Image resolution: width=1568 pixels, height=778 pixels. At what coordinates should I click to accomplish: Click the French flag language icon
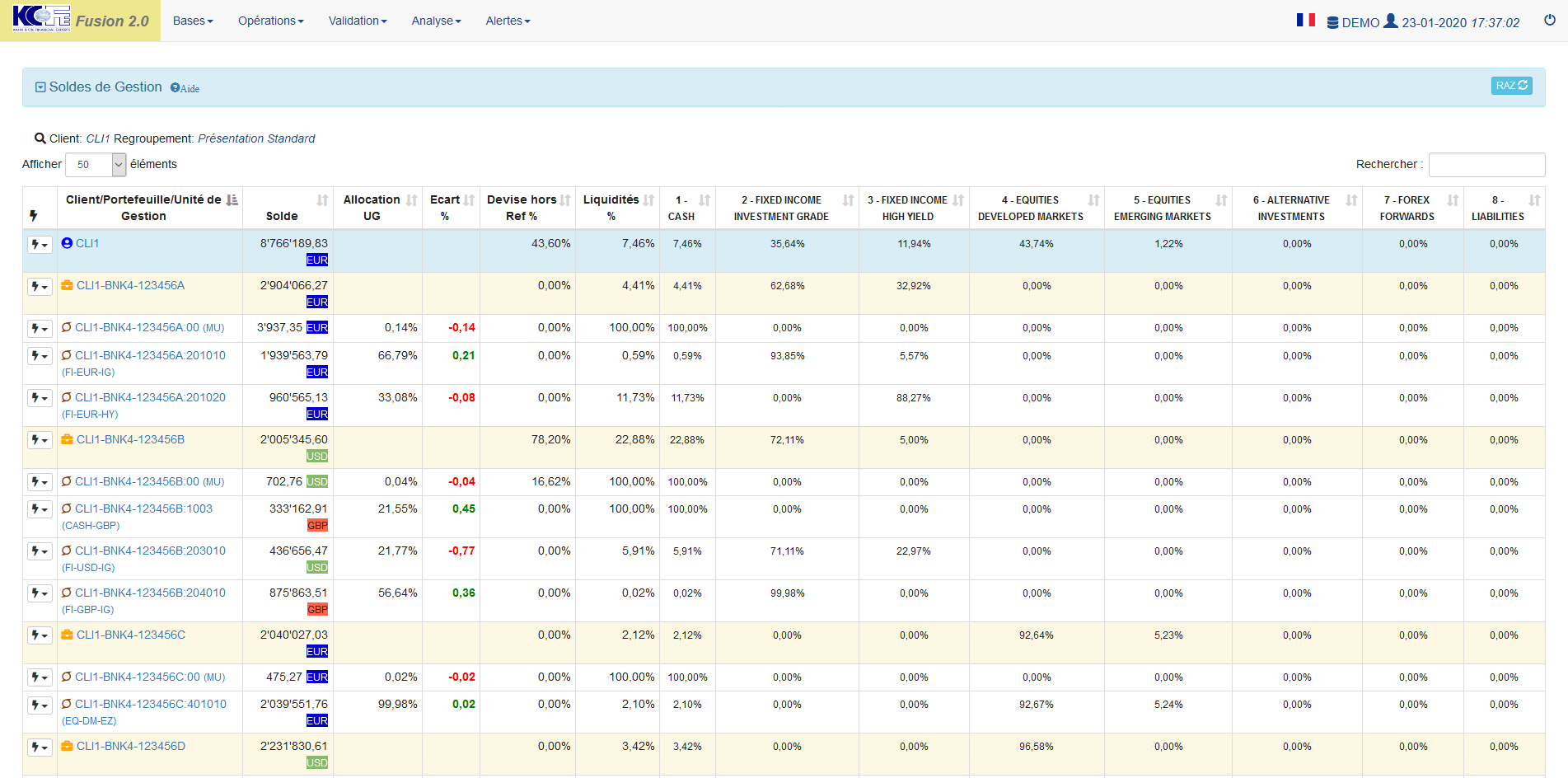pyautogui.click(x=1305, y=20)
